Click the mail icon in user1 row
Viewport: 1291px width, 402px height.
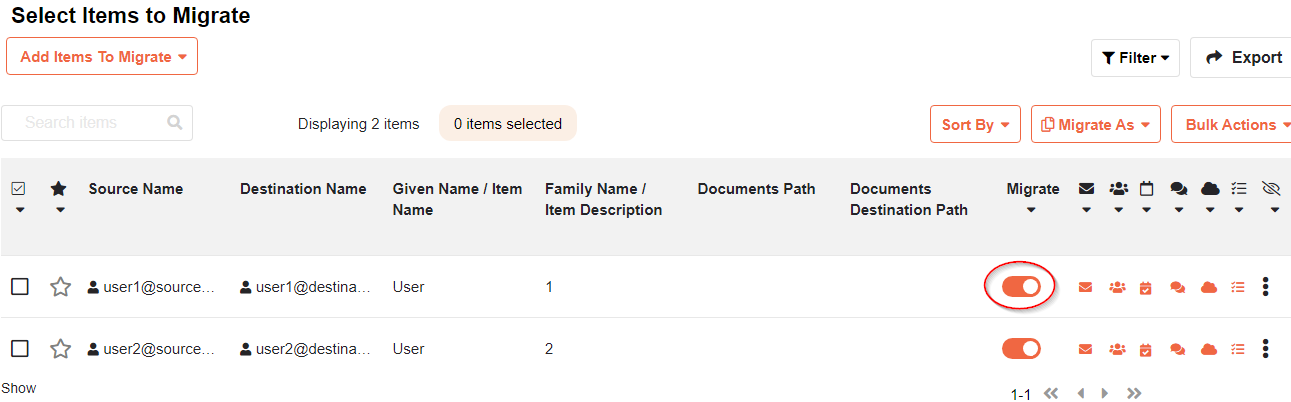(1085, 288)
